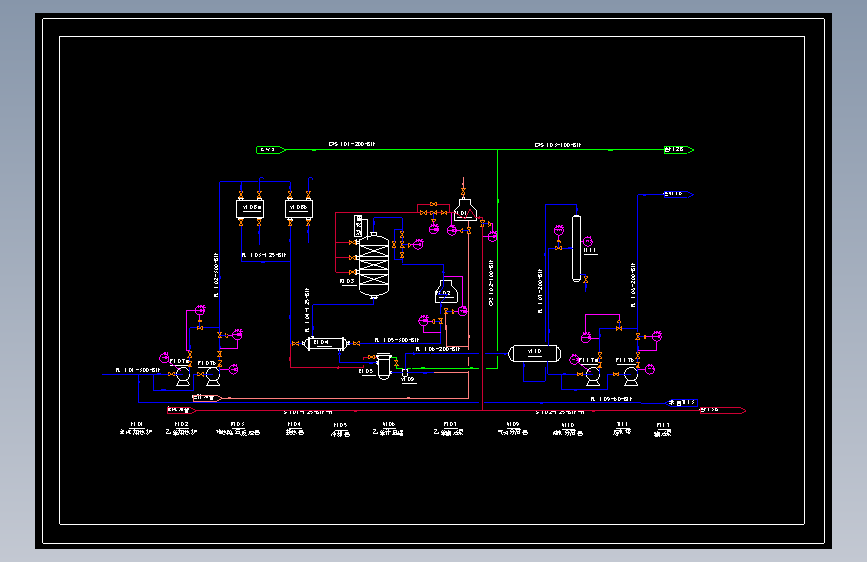This screenshot has height=562, width=867.
Task: Select the red horizontal pipe along the bottom
Action: click(448, 410)
